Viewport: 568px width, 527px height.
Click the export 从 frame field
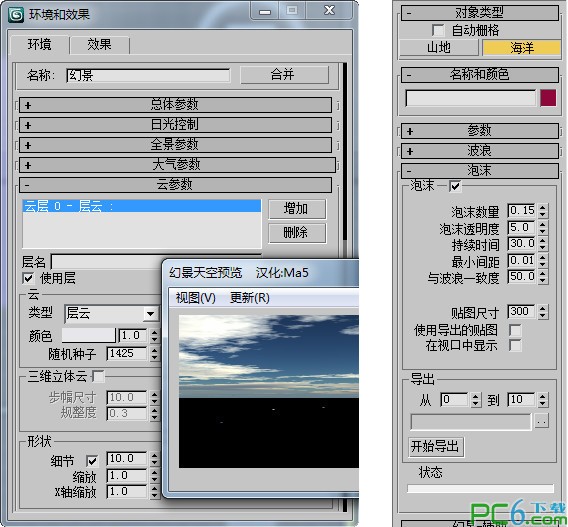pyautogui.click(x=454, y=400)
